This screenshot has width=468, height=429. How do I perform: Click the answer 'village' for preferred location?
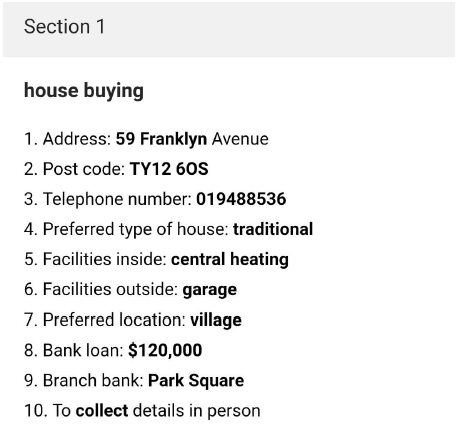(216, 320)
